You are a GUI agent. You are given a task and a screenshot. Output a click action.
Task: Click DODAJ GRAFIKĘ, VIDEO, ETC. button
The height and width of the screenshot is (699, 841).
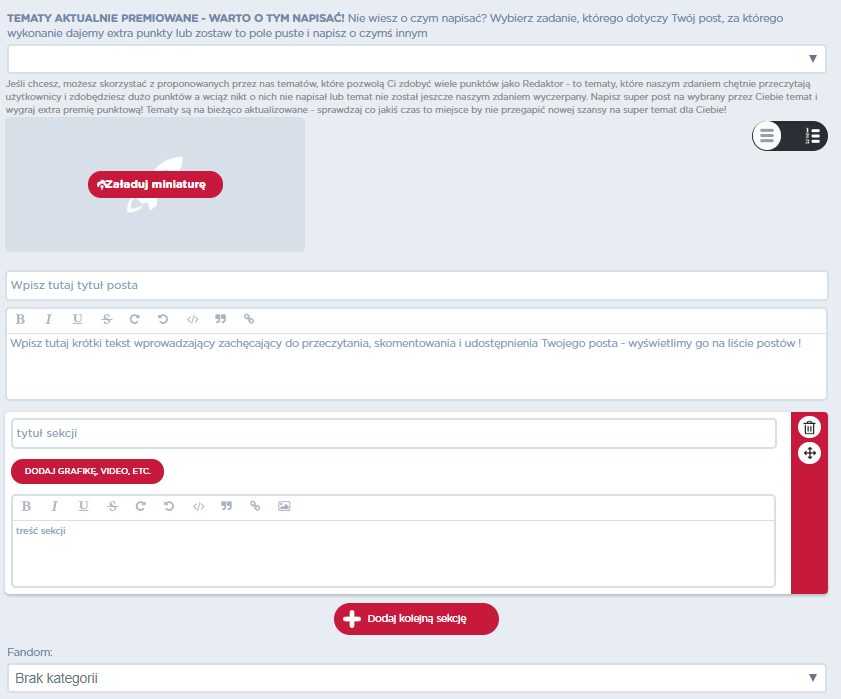click(x=87, y=471)
